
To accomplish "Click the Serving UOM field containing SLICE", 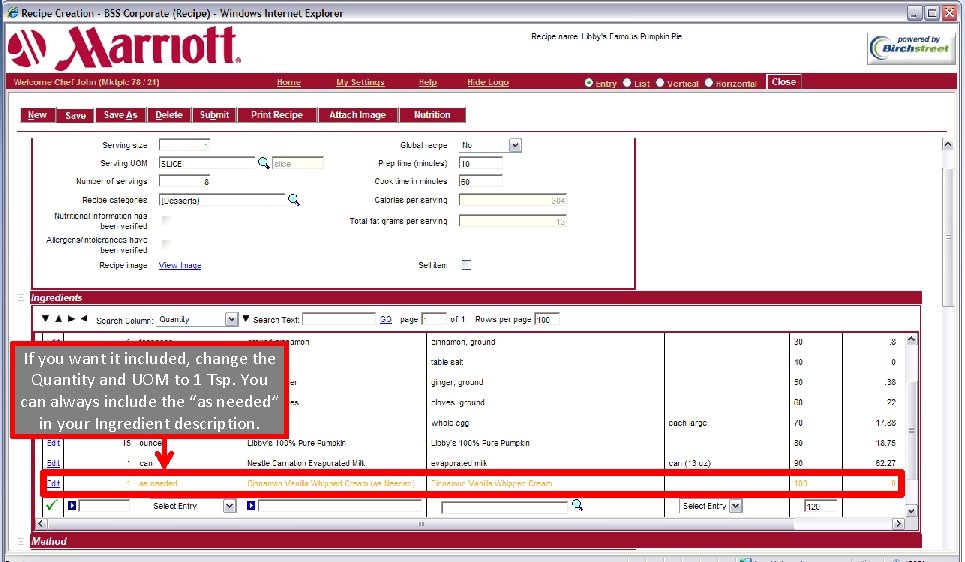I will pos(207,163).
